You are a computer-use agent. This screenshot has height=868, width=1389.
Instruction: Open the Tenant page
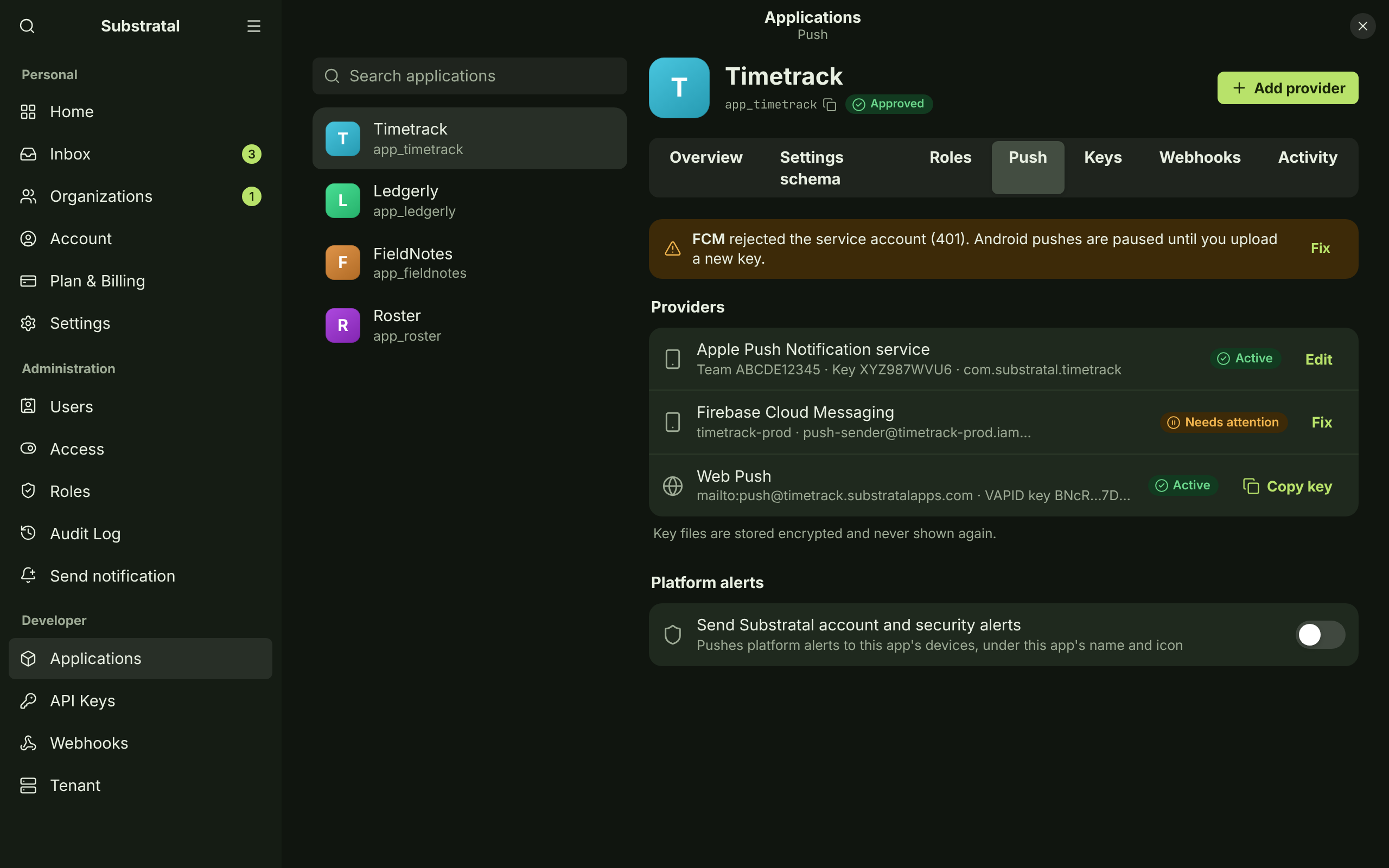click(141, 786)
